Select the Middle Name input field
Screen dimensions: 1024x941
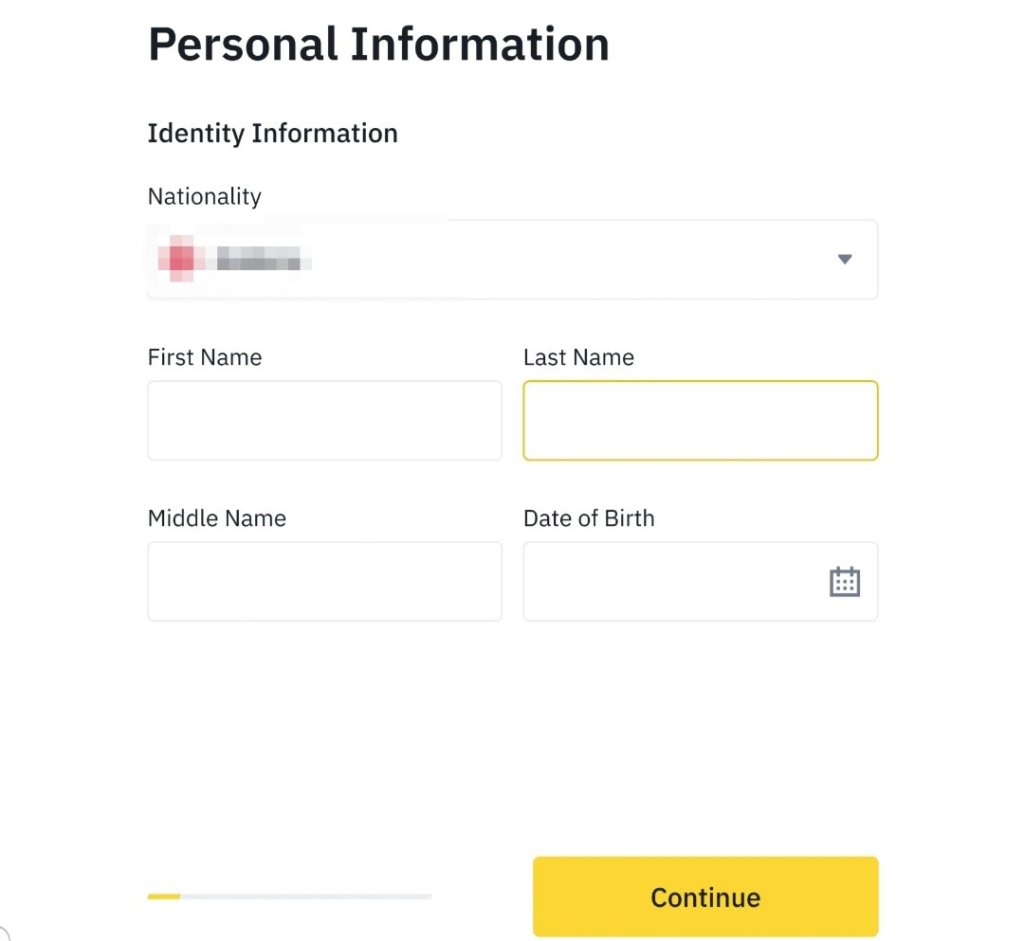tap(324, 581)
